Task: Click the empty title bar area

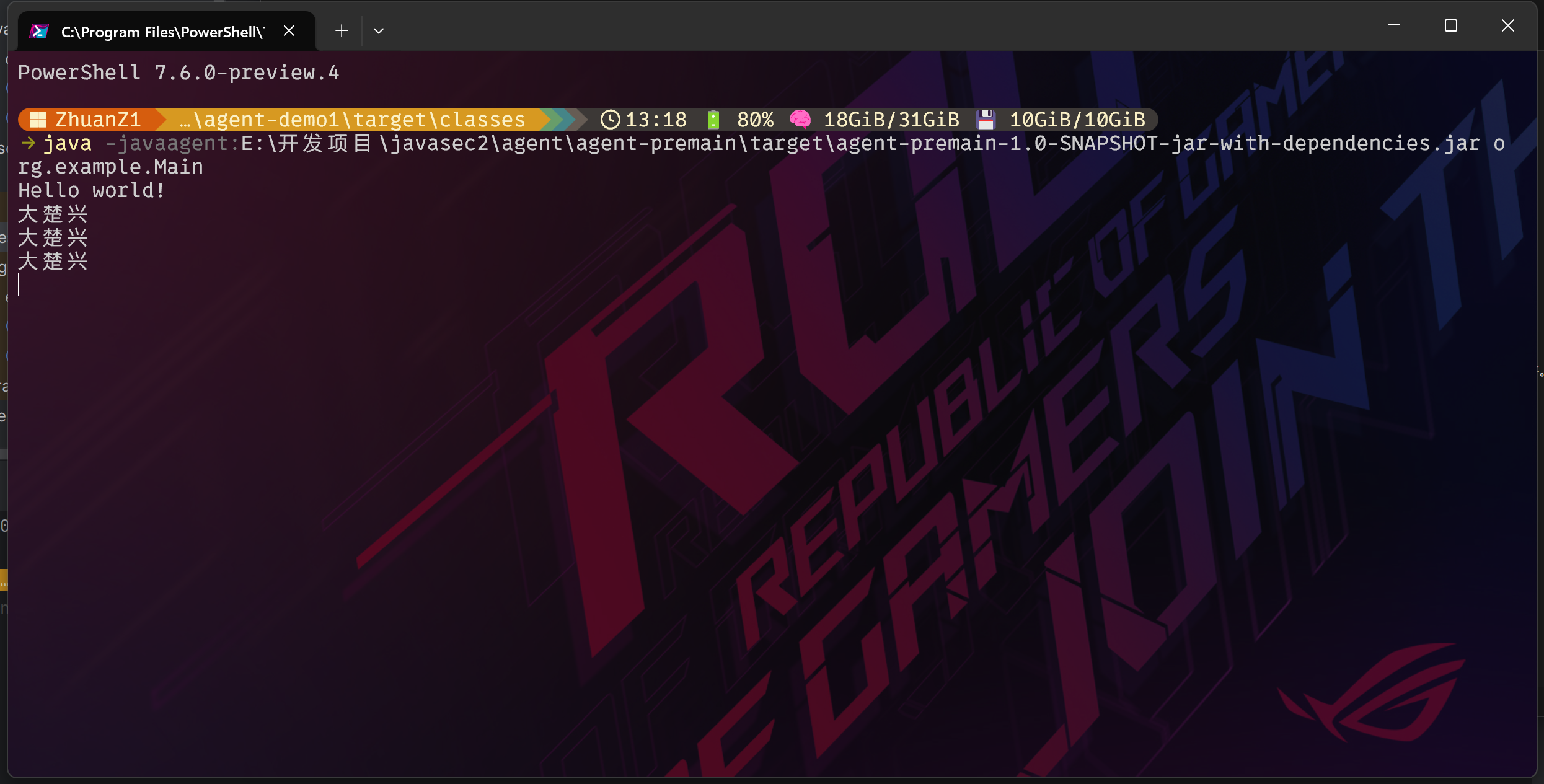Action: click(x=868, y=25)
